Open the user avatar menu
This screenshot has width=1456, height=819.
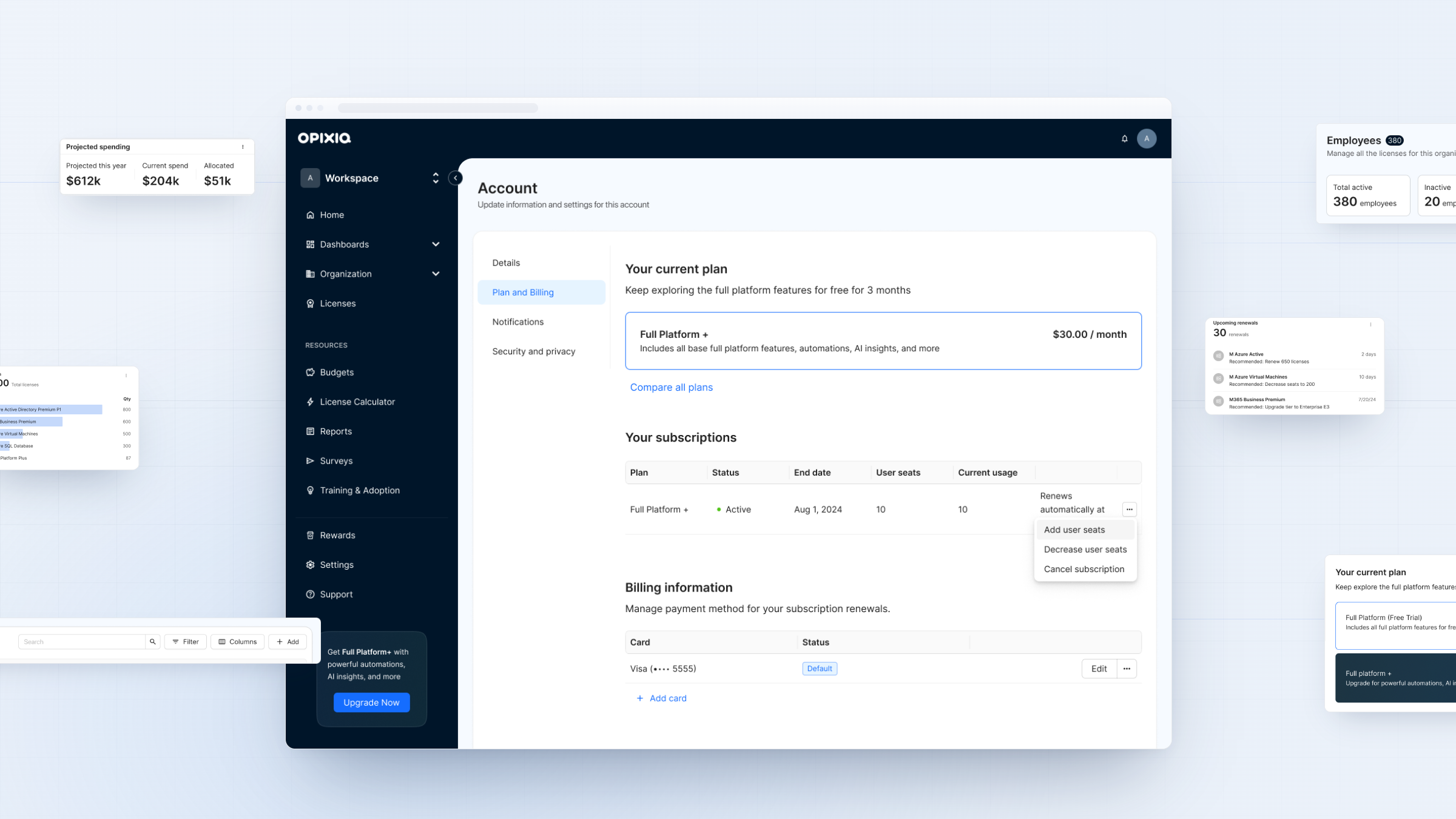pyautogui.click(x=1147, y=138)
